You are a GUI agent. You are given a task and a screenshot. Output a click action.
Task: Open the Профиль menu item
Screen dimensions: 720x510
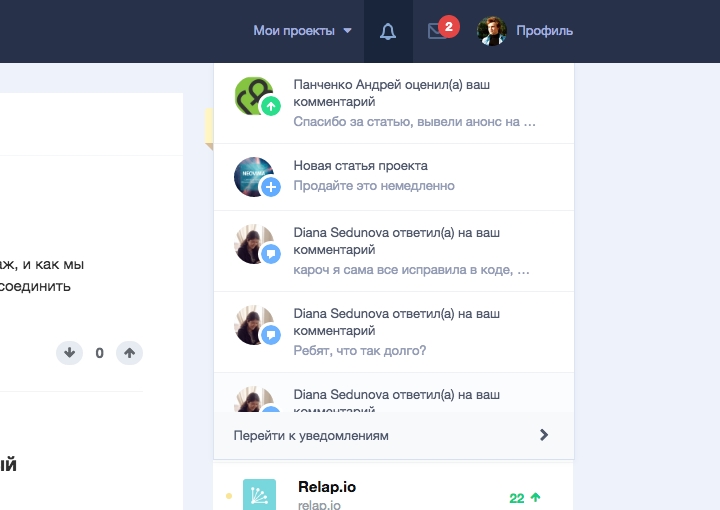pos(544,31)
